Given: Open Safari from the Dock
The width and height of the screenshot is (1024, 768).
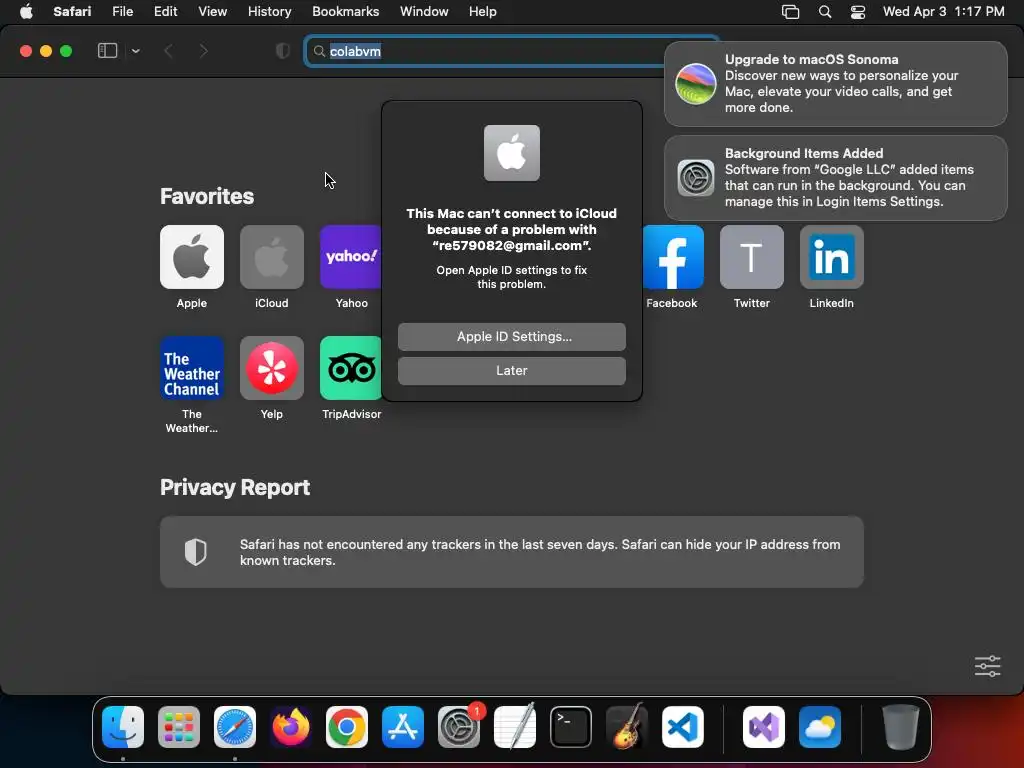Looking at the screenshot, I should click(x=234, y=727).
